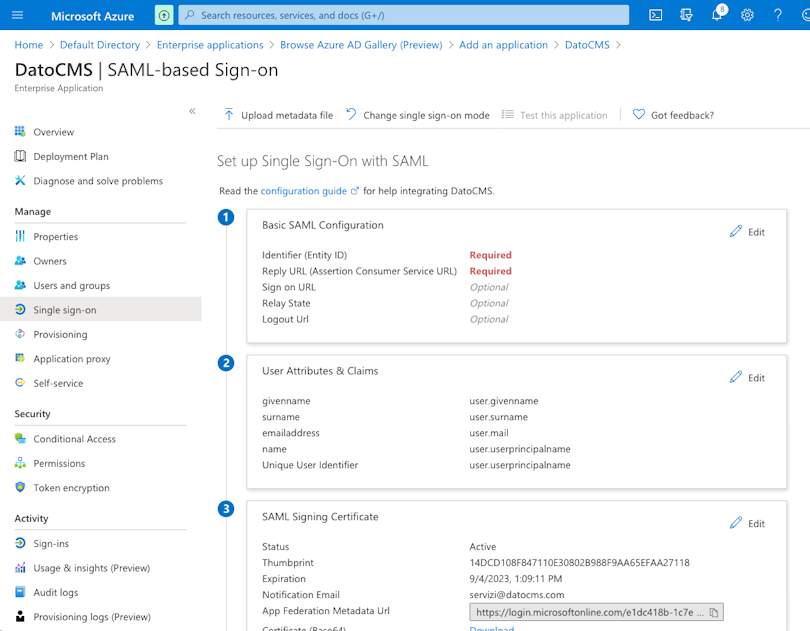
Task: Go to Home breadcrumb
Action: click(x=29, y=45)
